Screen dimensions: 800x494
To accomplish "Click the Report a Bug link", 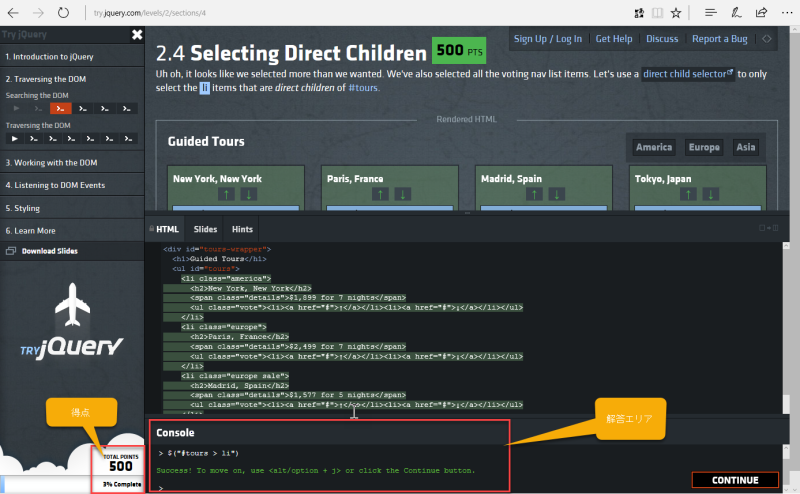I will pyautogui.click(x=719, y=39).
